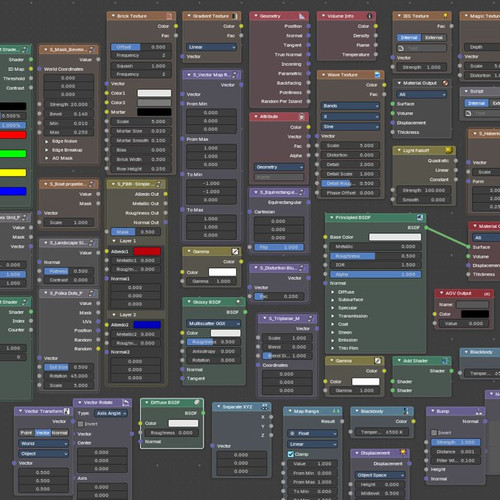Screen dimensions: 500x500
Task: Click the Map Range node header icon
Action: [336, 411]
